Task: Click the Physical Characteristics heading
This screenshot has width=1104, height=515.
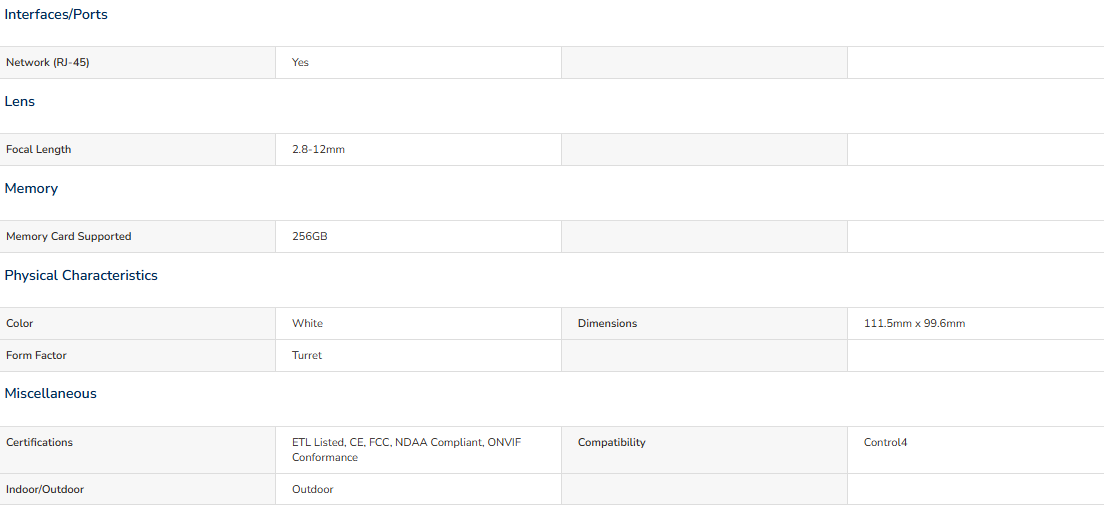Action: [81, 275]
